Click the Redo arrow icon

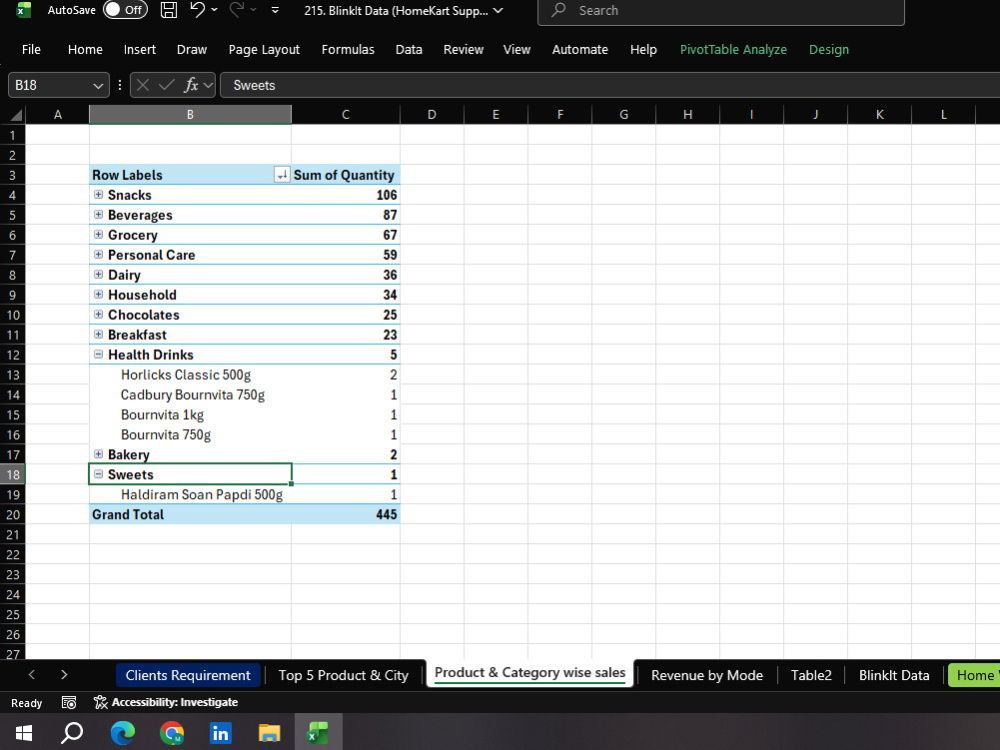pos(237,10)
